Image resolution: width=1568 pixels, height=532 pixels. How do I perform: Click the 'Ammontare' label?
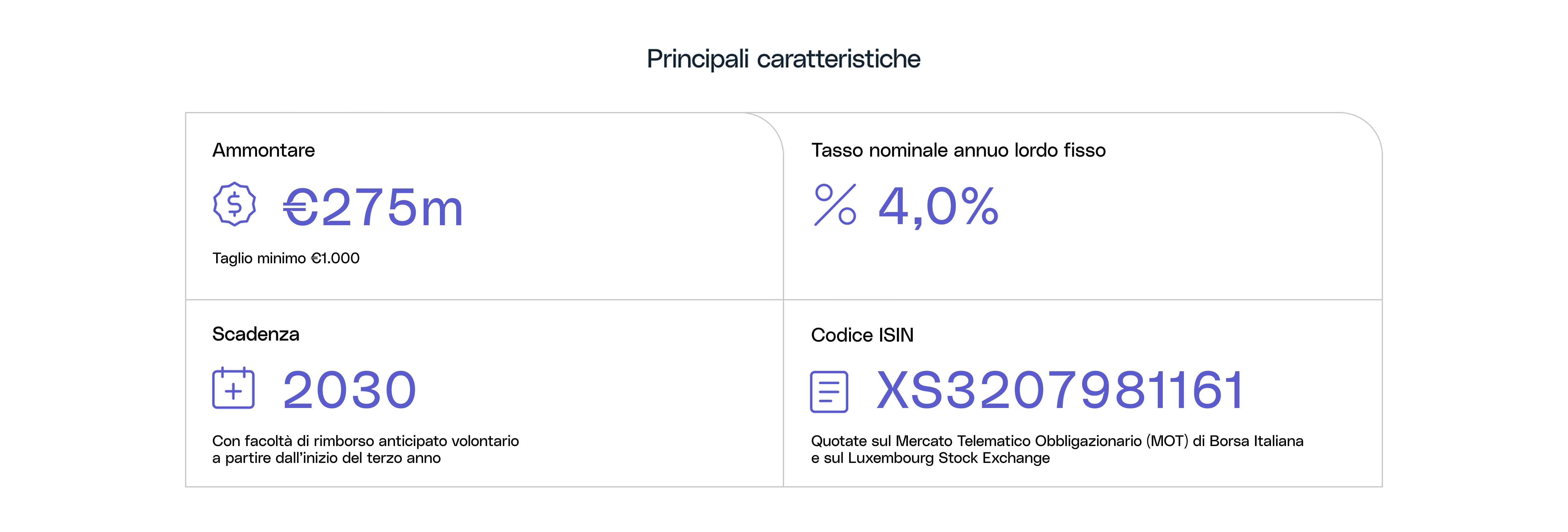tap(264, 150)
